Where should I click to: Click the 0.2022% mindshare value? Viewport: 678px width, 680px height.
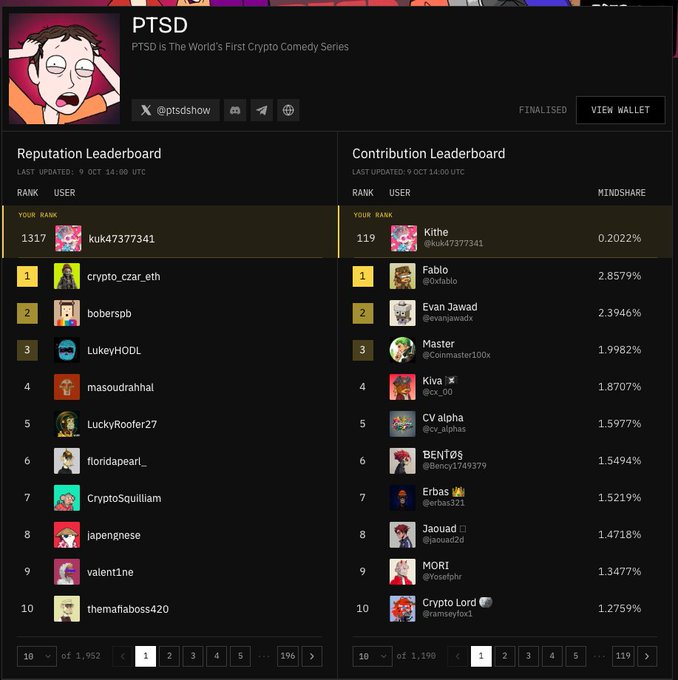coord(619,238)
